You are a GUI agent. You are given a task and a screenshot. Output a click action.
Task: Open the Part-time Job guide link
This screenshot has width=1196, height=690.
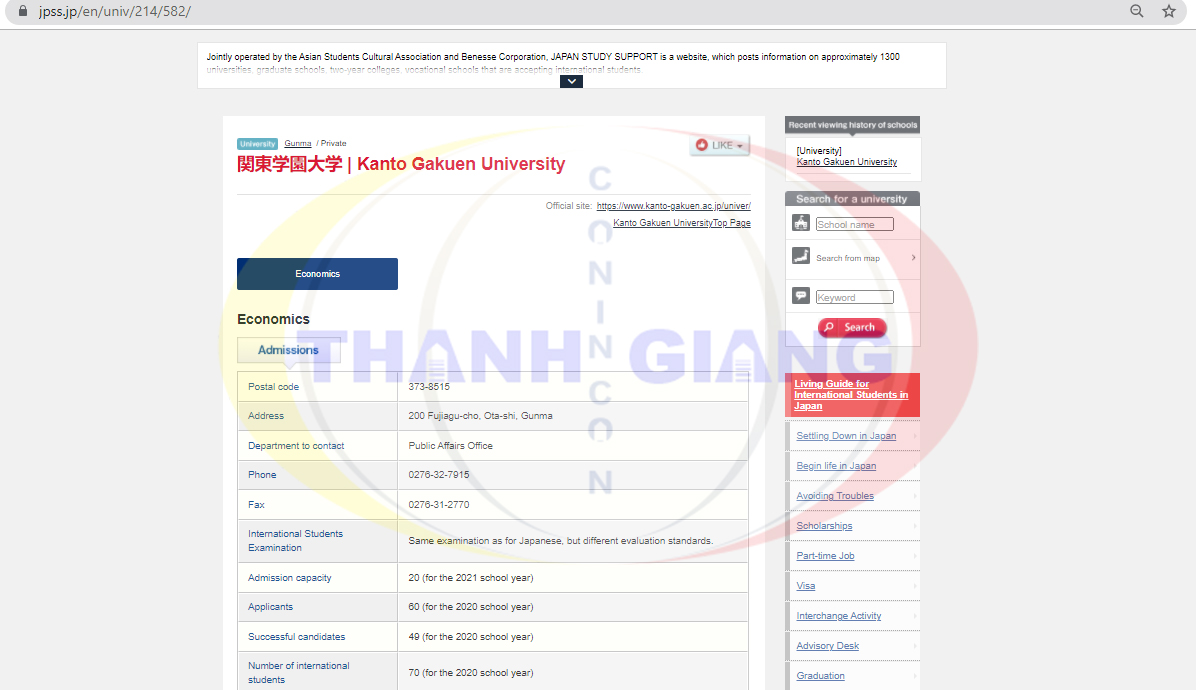825,556
